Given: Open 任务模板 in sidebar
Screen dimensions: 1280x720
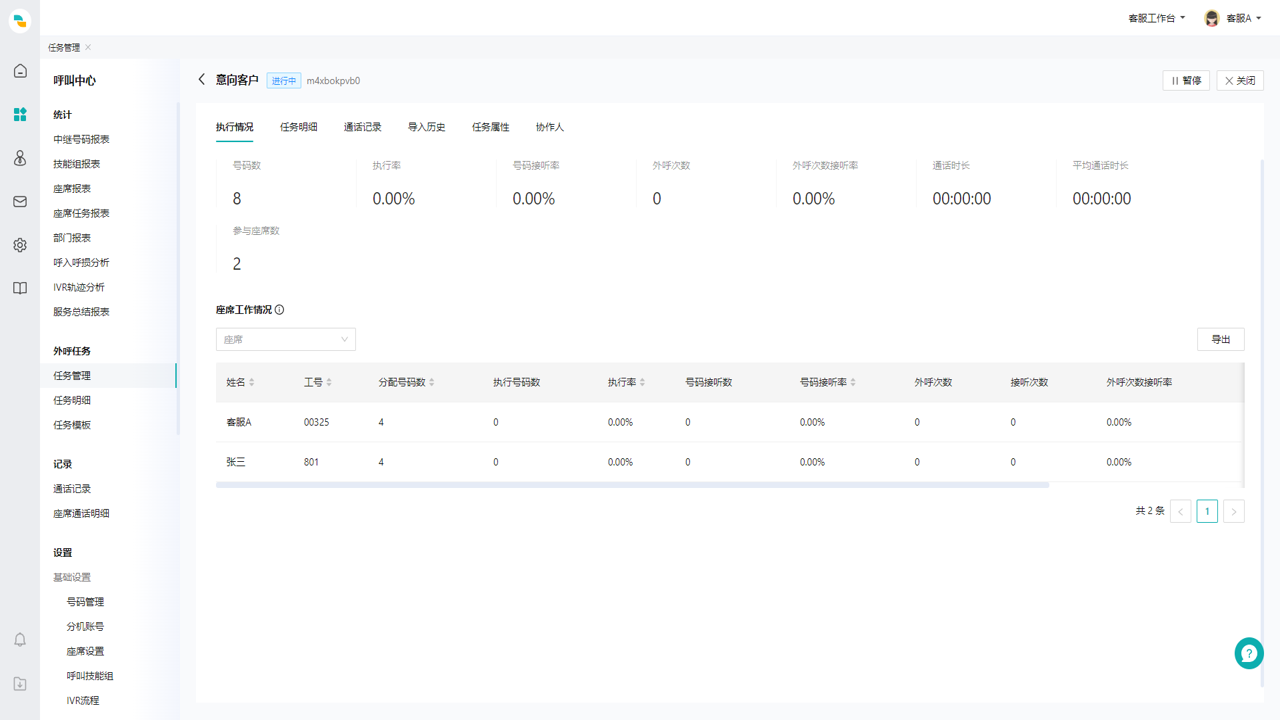Looking at the screenshot, I should coord(72,425).
